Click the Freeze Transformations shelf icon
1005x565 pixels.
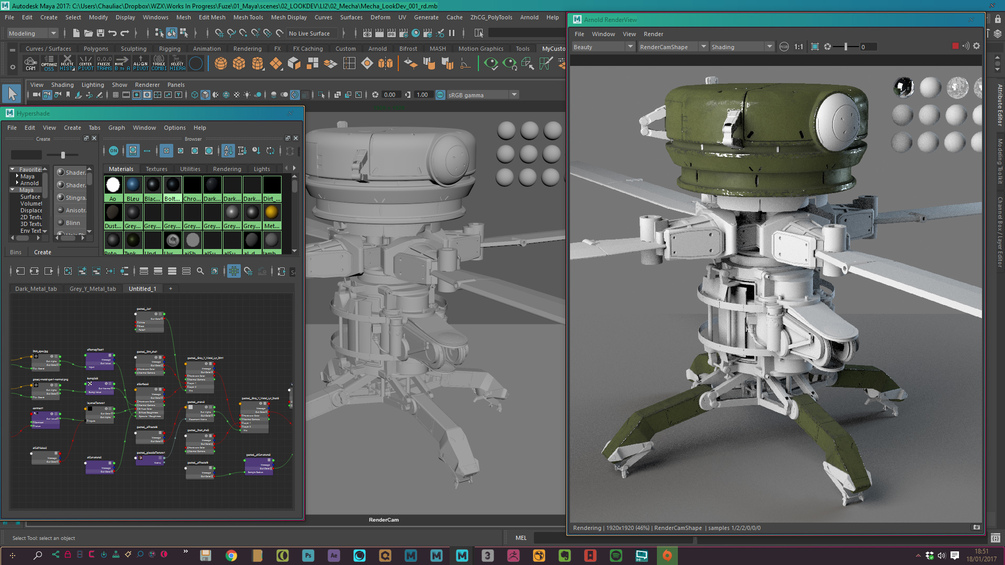tap(104, 63)
